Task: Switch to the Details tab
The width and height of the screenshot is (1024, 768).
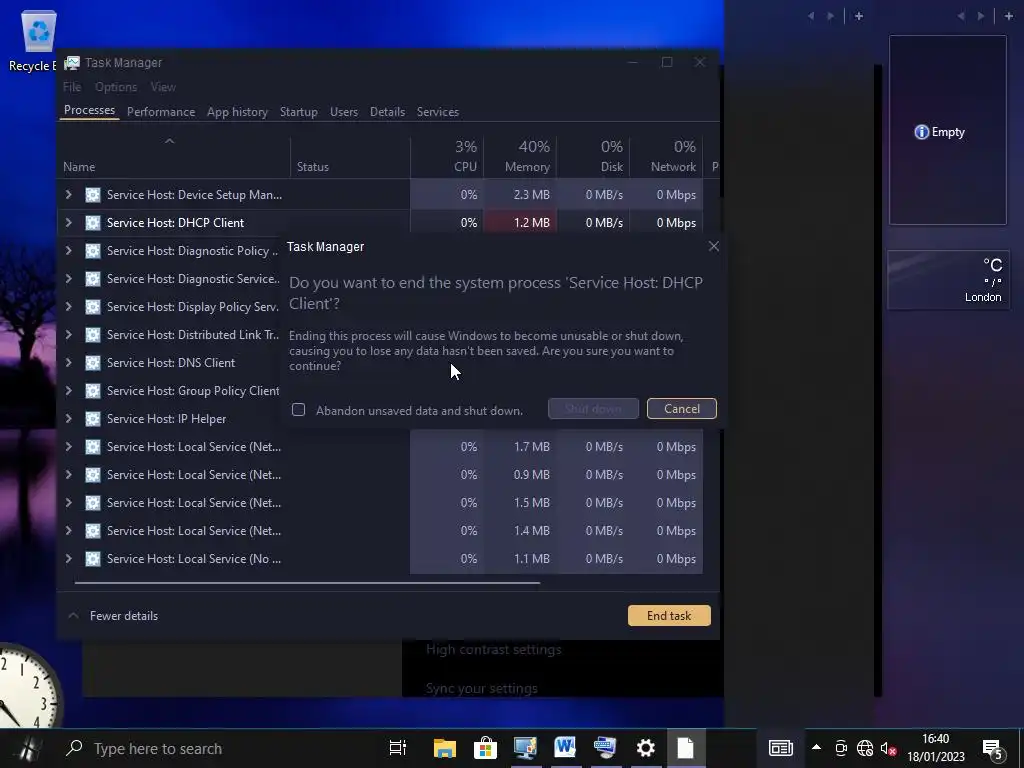Action: (x=387, y=112)
